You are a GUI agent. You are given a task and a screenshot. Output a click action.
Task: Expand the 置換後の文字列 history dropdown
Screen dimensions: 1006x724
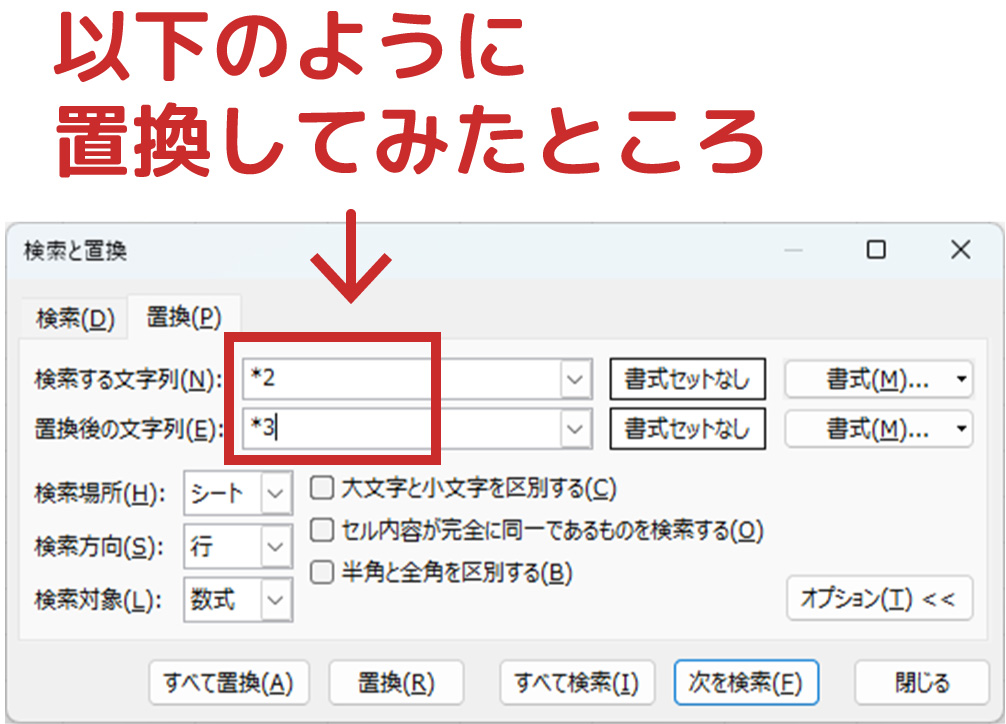click(x=574, y=429)
